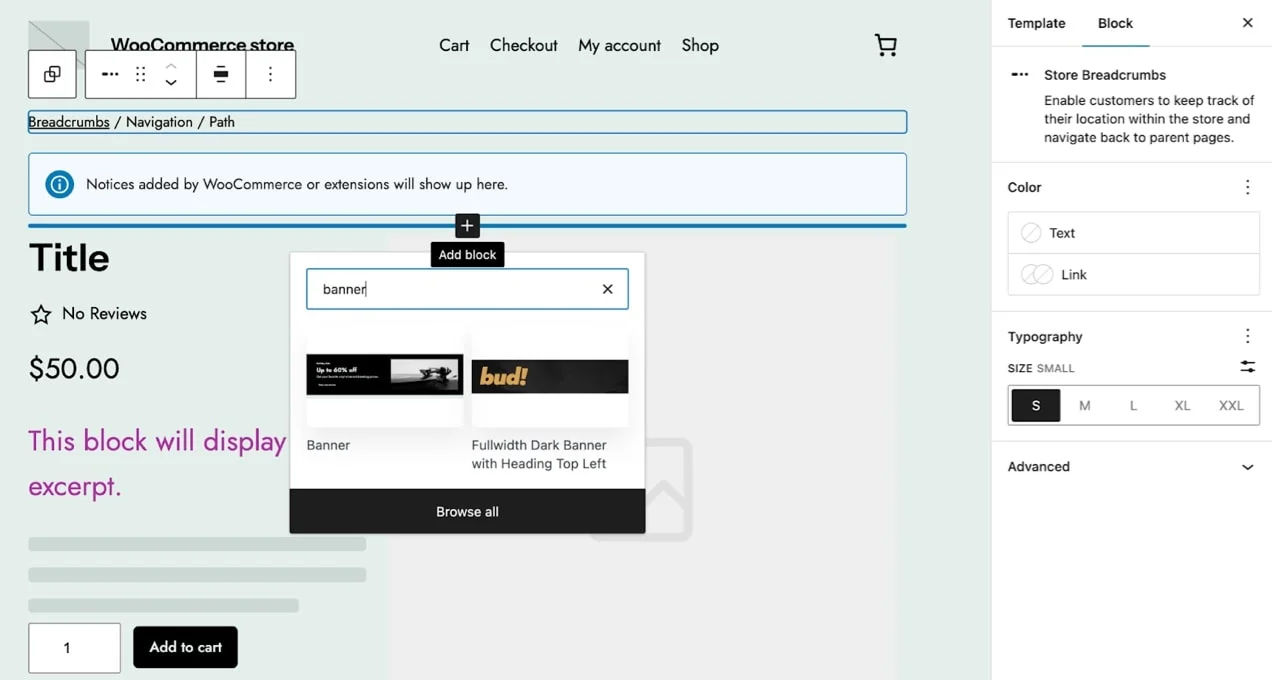The width and height of the screenshot is (1272, 680).
Task: Select the S size radio option
Action: pyautogui.click(x=1036, y=405)
